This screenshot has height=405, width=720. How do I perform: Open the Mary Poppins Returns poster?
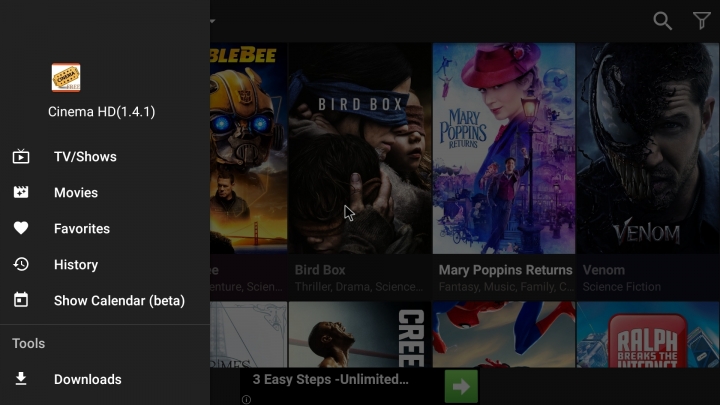504,148
